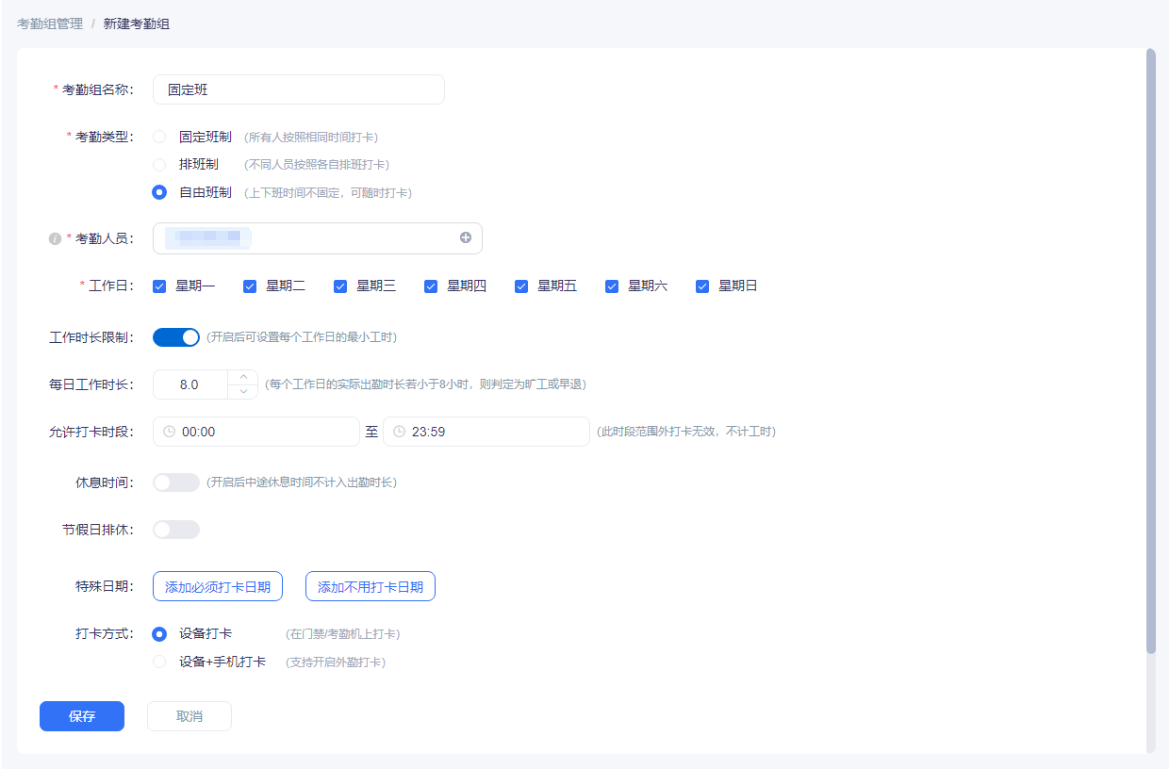Select the 排班制 radio option
1169x769 pixels.
point(159,164)
